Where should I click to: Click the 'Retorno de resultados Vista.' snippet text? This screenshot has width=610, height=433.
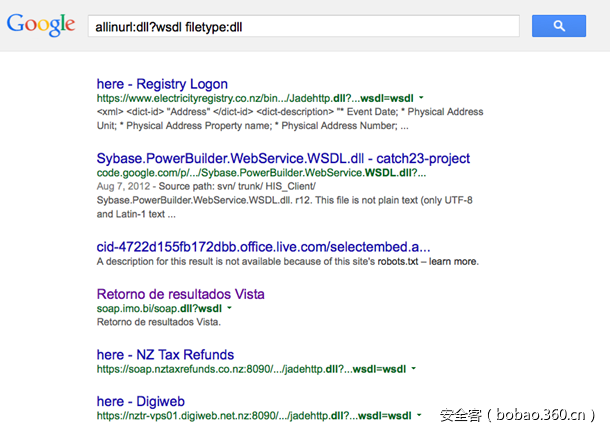159,322
